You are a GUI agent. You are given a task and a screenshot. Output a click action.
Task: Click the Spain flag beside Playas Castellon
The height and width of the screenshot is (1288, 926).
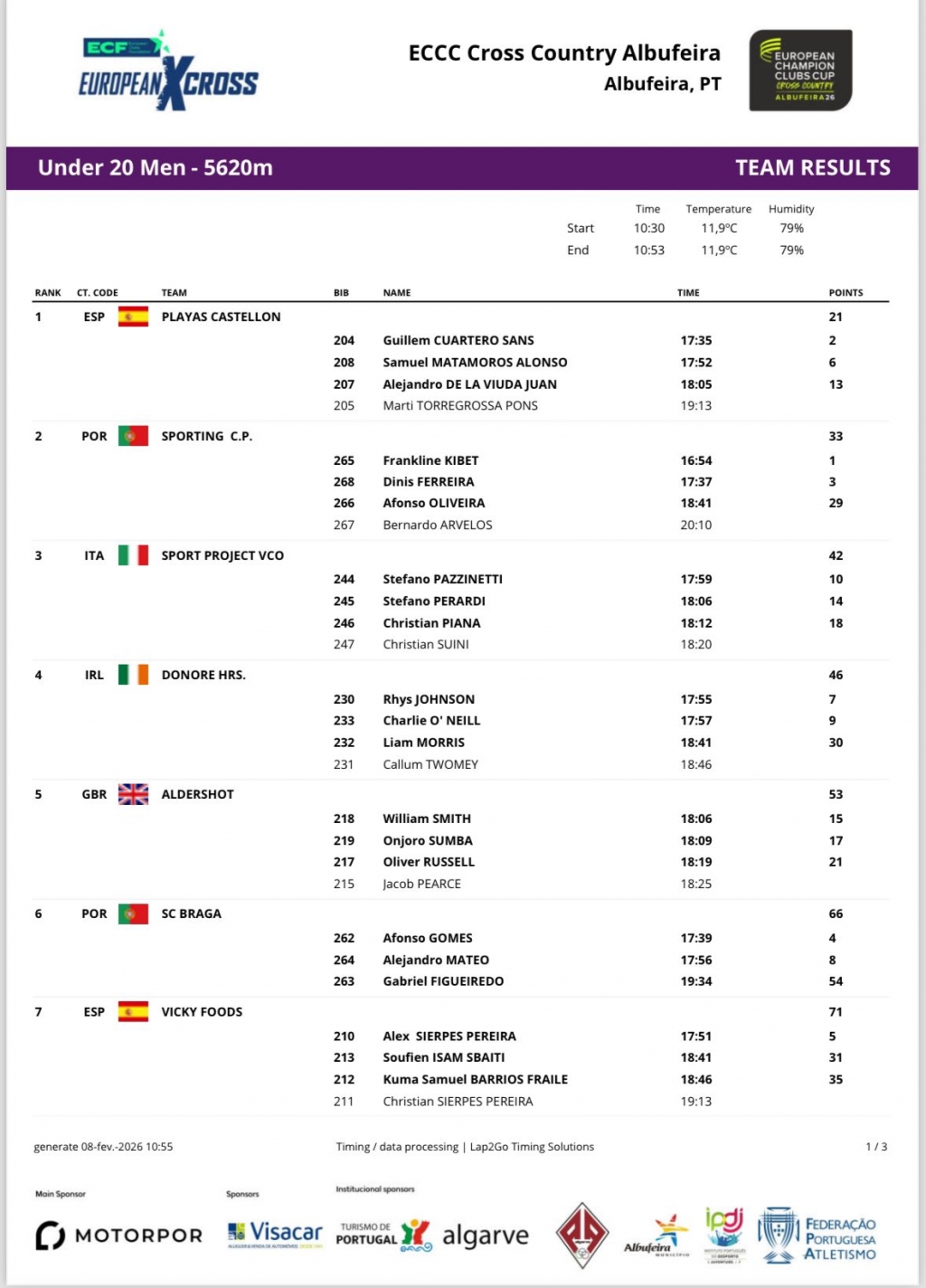pyautogui.click(x=133, y=317)
